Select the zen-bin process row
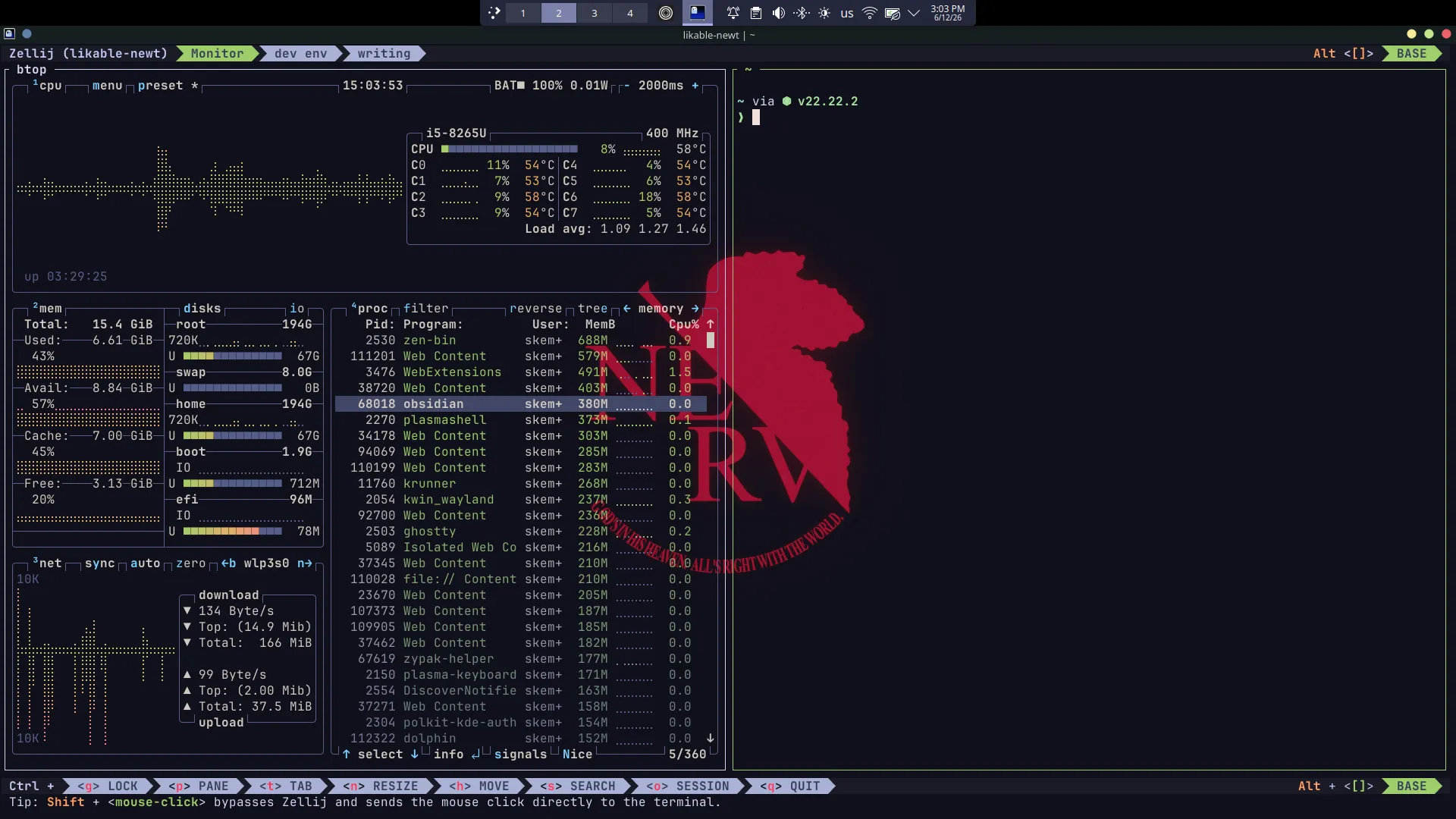 pyautogui.click(x=521, y=340)
